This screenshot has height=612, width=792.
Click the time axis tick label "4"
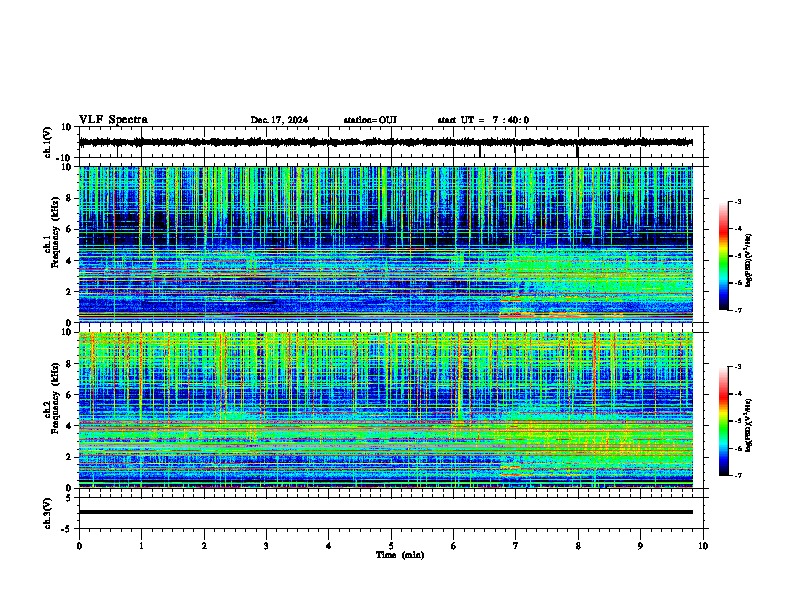[329, 546]
